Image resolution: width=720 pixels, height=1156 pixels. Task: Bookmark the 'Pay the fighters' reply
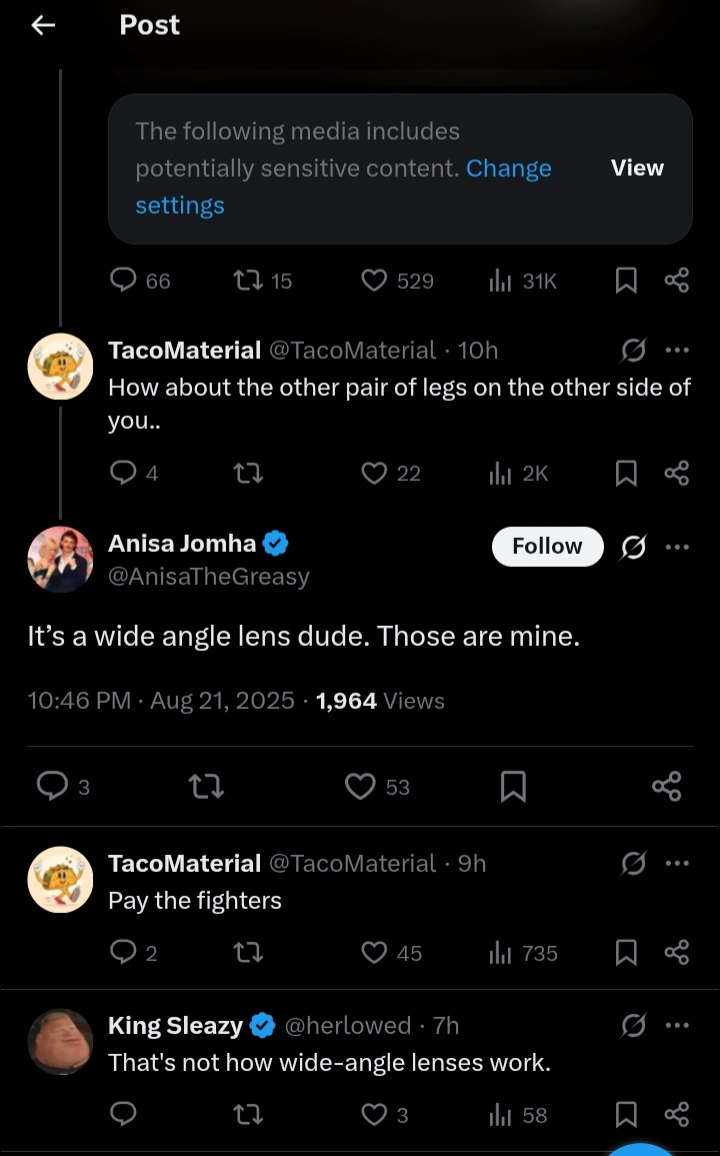pyautogui.click(x=626, y=953)
